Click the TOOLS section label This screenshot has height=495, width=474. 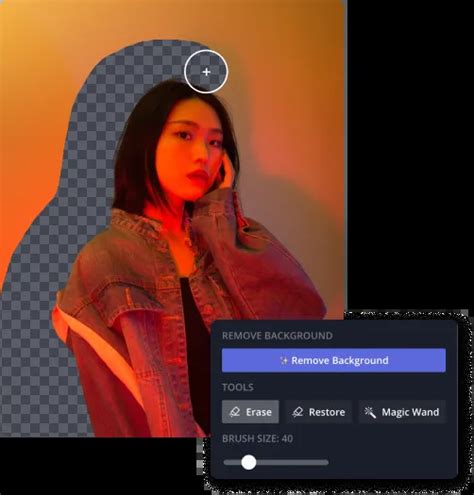[238, 387]
